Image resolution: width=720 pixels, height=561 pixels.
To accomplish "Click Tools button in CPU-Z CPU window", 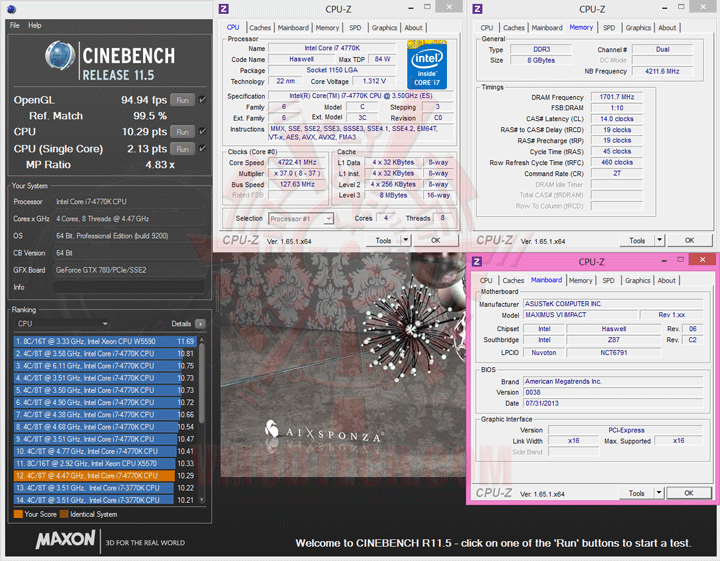I will click(383, 241).
